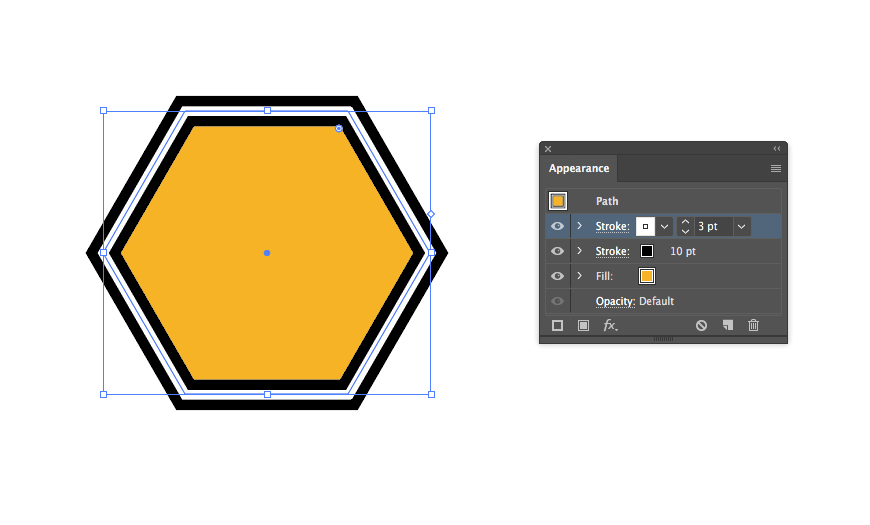Click the hexagon's center point
The image size is (870, 525).
(267, 253)
